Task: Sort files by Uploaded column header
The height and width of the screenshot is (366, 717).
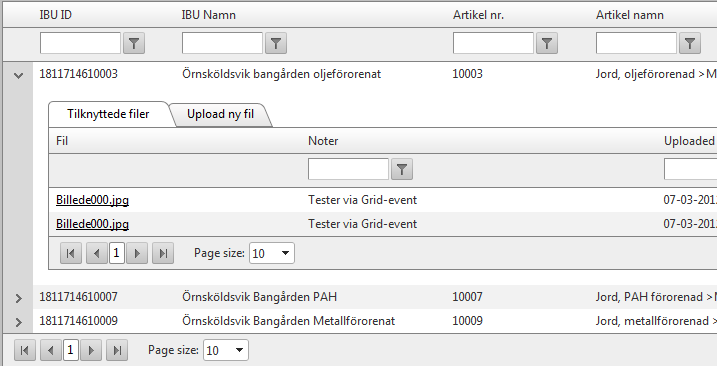Action: click(x=690, y=141)
